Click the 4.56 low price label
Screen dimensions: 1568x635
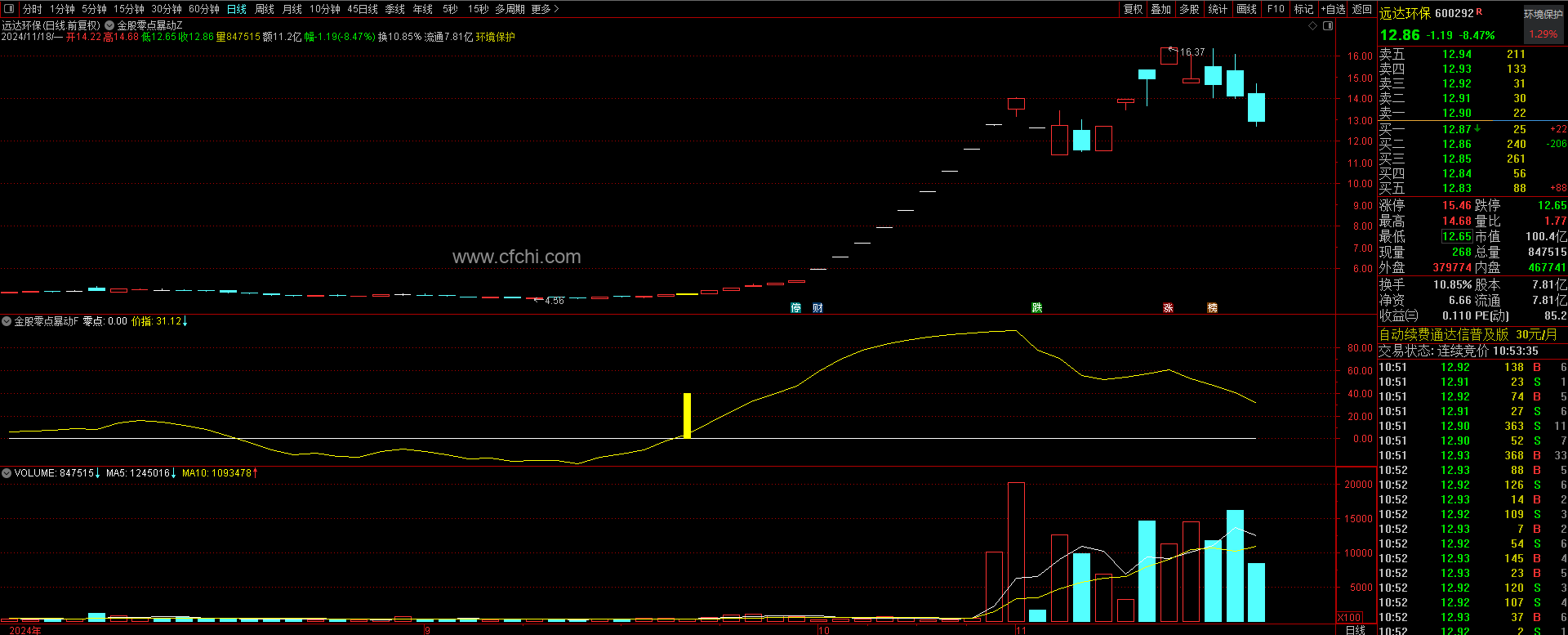[x=555, y=302]
